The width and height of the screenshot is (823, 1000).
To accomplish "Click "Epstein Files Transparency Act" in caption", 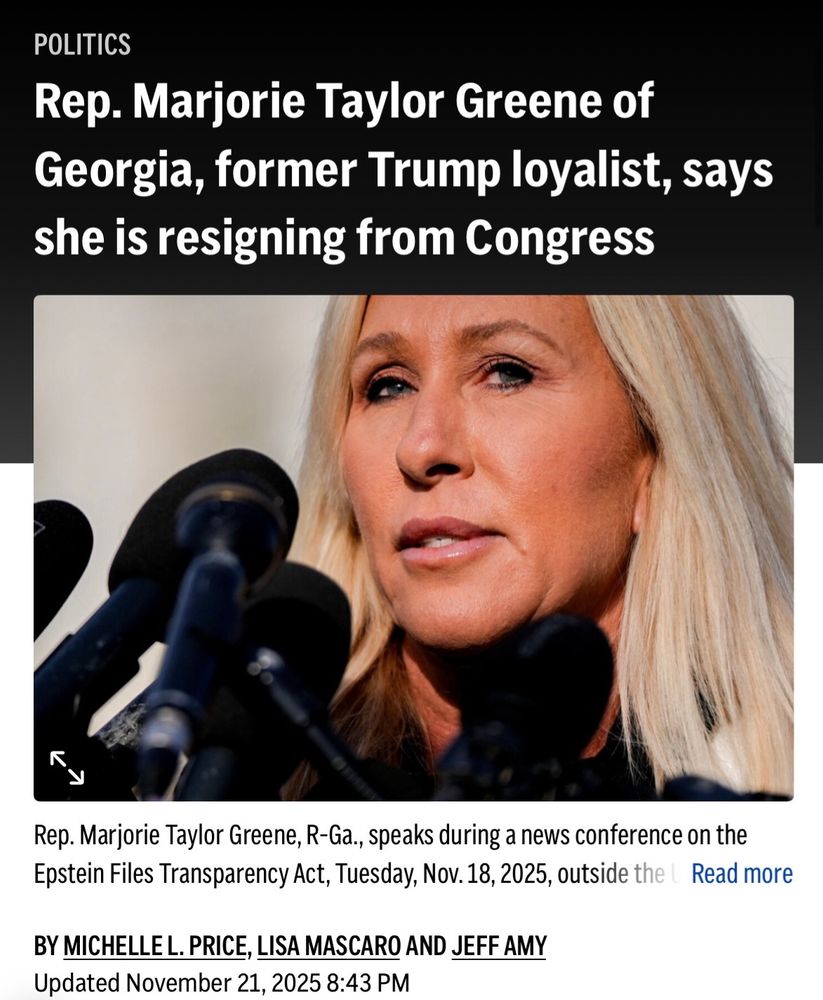I will [x=181, y=874].
